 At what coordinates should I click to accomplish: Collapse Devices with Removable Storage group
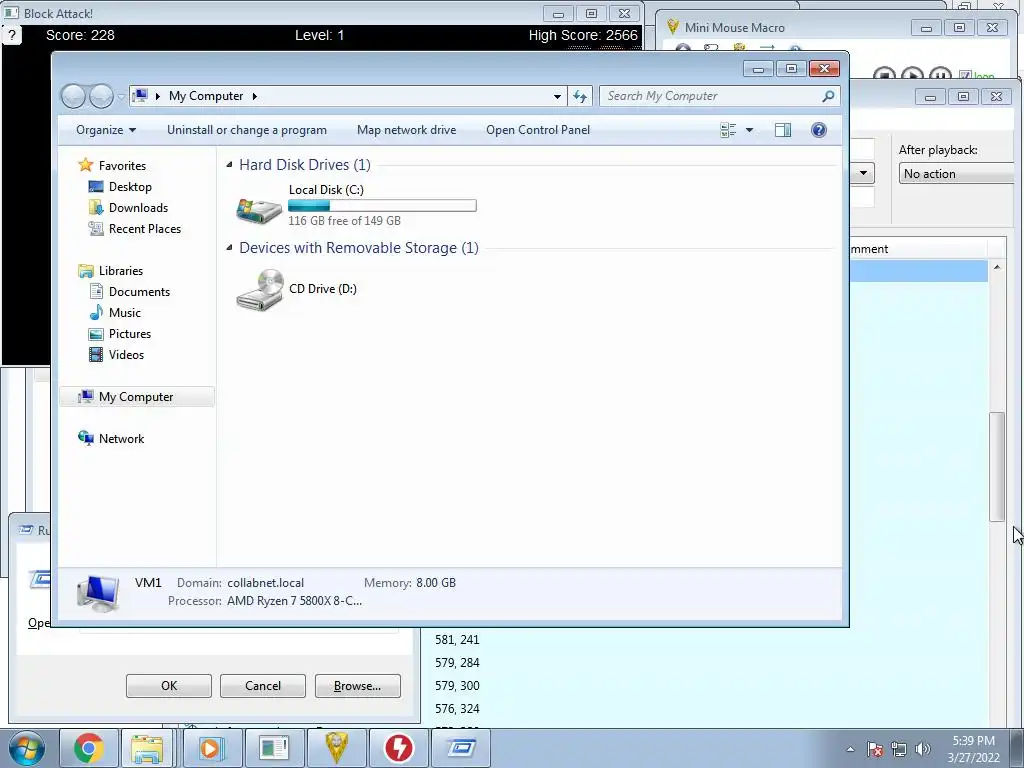tap(229, 248)
